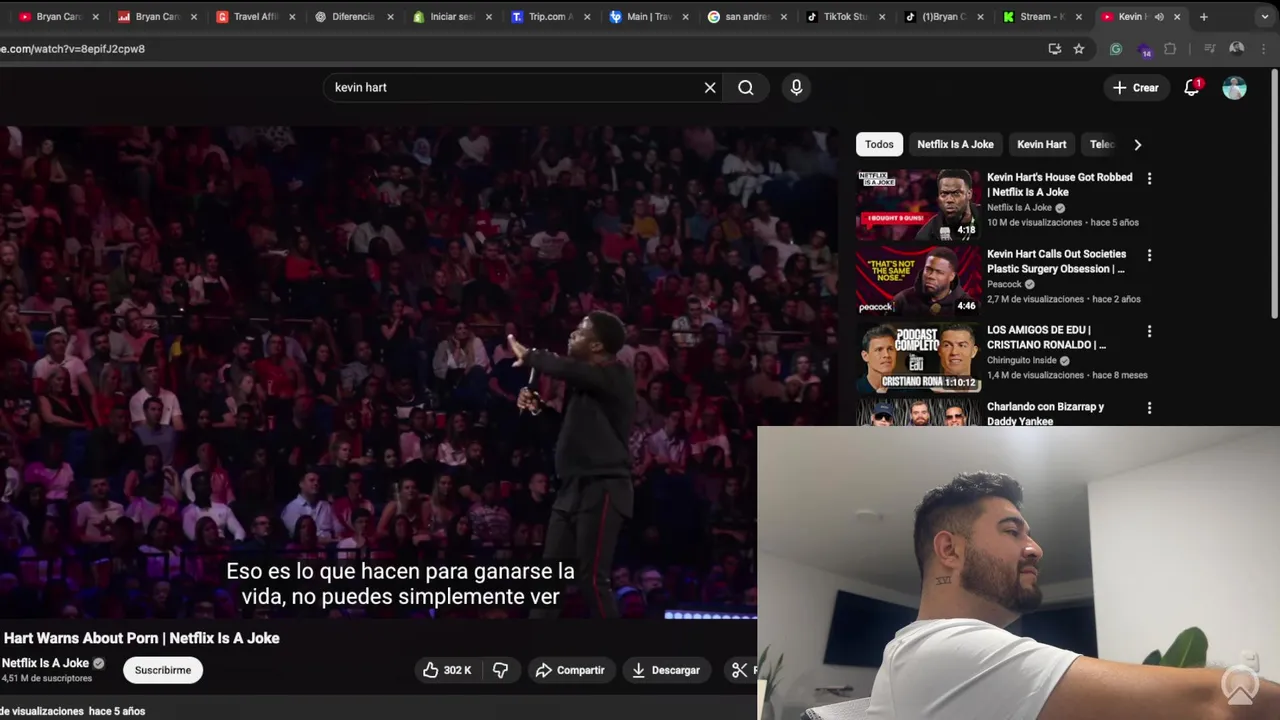Click the Chiringuito Inside channel name

tap(1021, 360)
